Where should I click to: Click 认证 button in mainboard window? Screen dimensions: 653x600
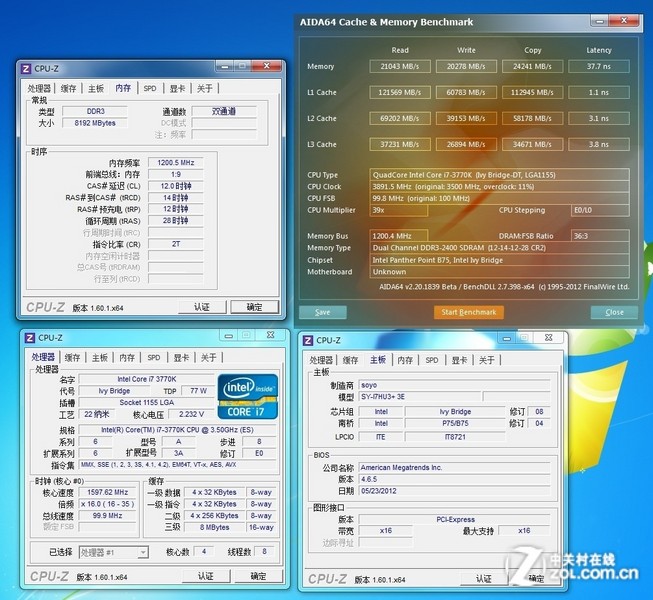point(484,579)
